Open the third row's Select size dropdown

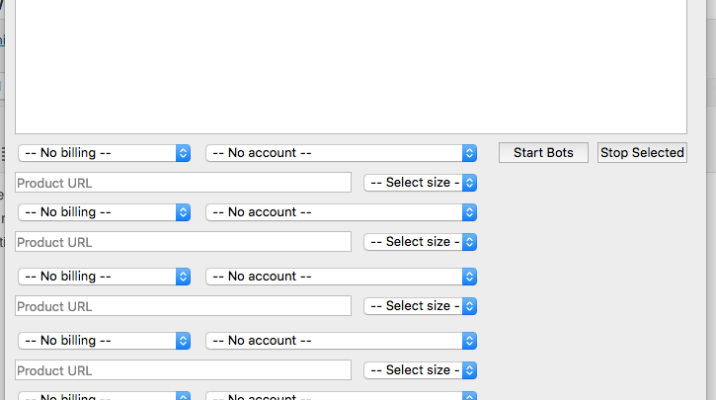pos(420,306)
